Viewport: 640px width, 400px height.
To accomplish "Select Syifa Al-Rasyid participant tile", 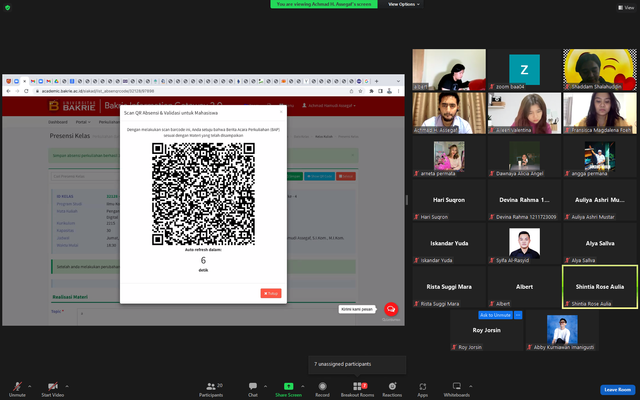I will click(524, 243).
